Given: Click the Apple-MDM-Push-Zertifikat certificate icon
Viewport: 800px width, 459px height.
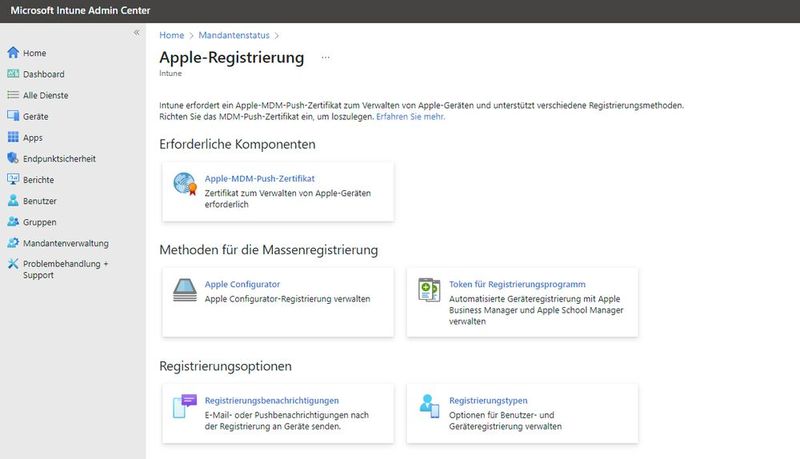Looking at the screenshot, I should click(x=185, y=184).
